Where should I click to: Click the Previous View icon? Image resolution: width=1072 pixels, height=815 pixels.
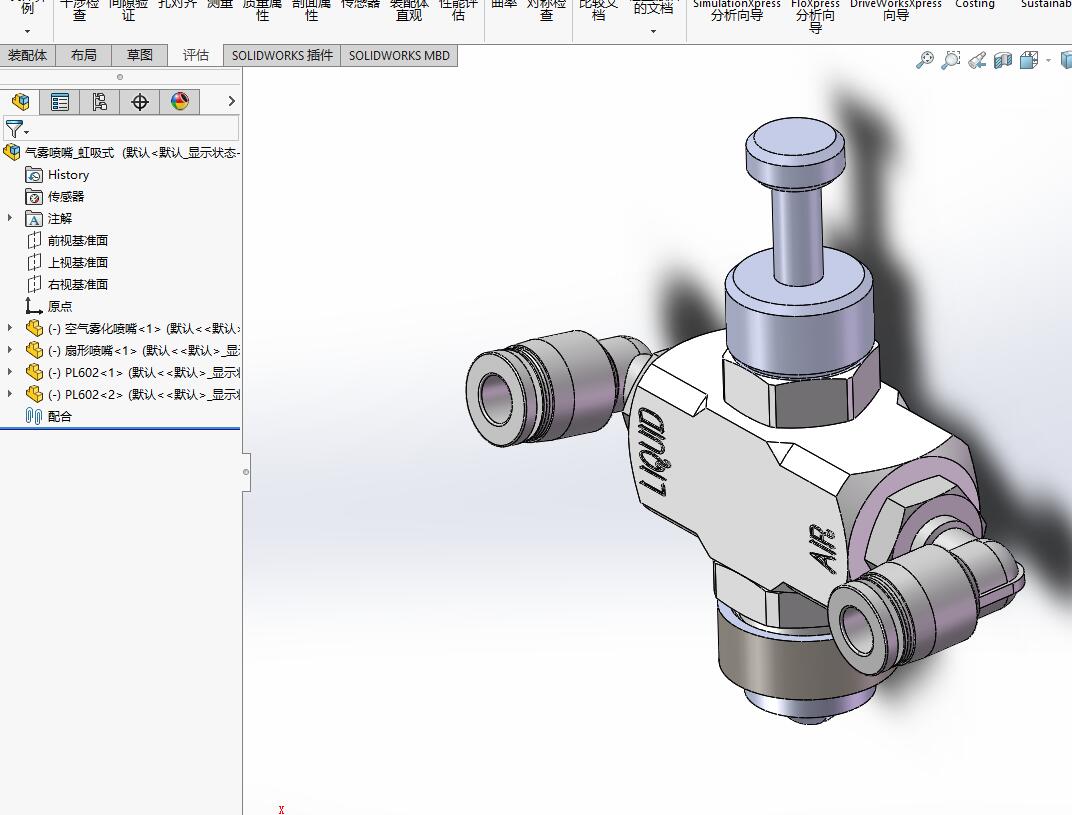click(976, 60)
